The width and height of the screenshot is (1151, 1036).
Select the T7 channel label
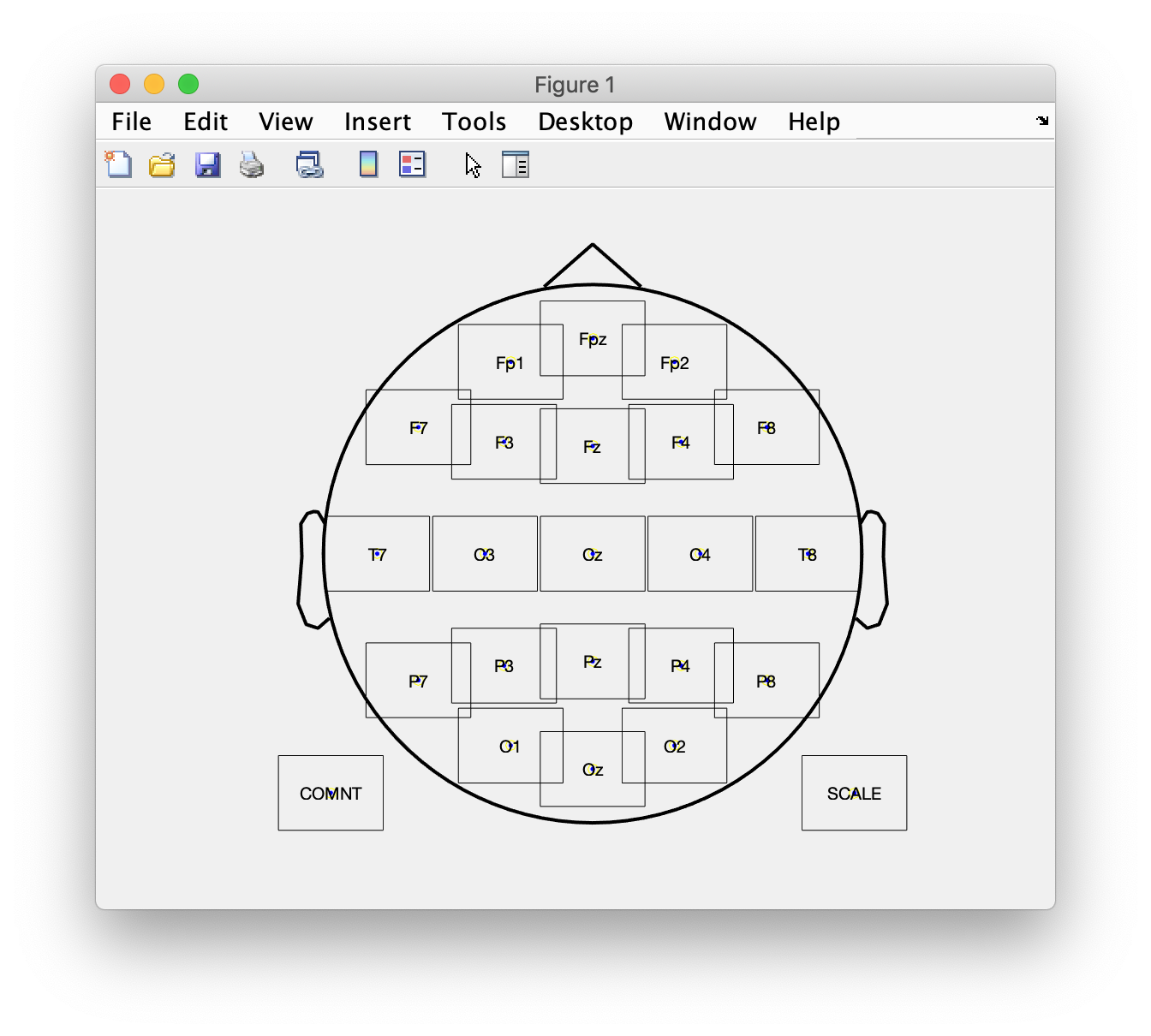(378, 555)
